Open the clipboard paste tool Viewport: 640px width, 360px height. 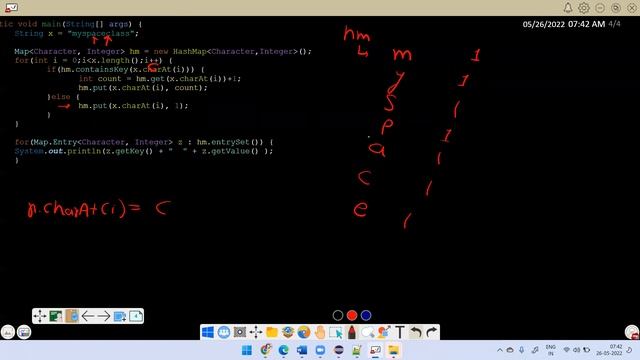[72, 316]
